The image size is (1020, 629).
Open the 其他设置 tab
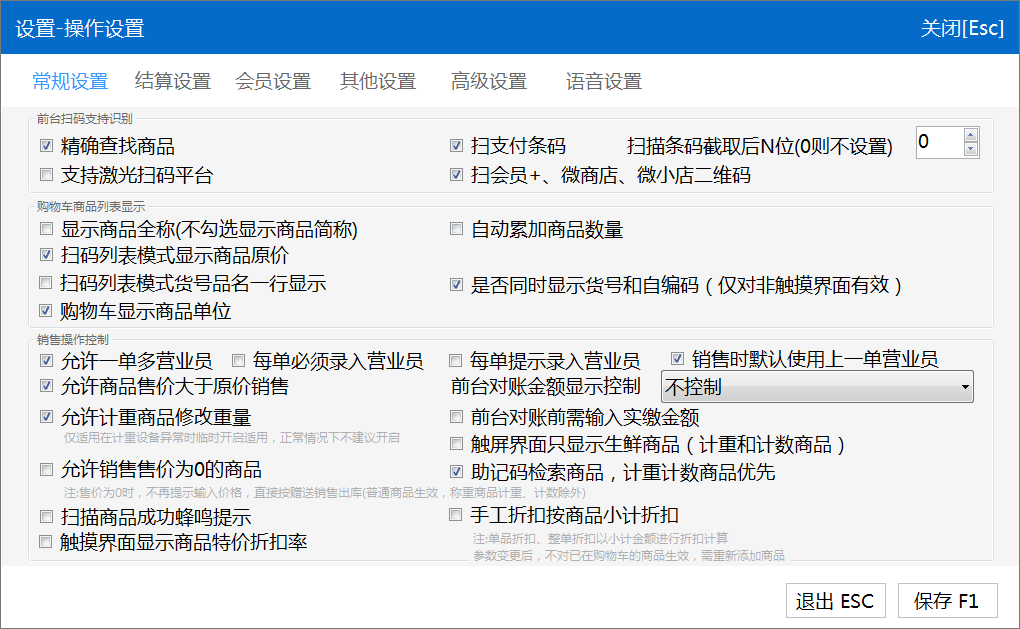tap(377, 82)
